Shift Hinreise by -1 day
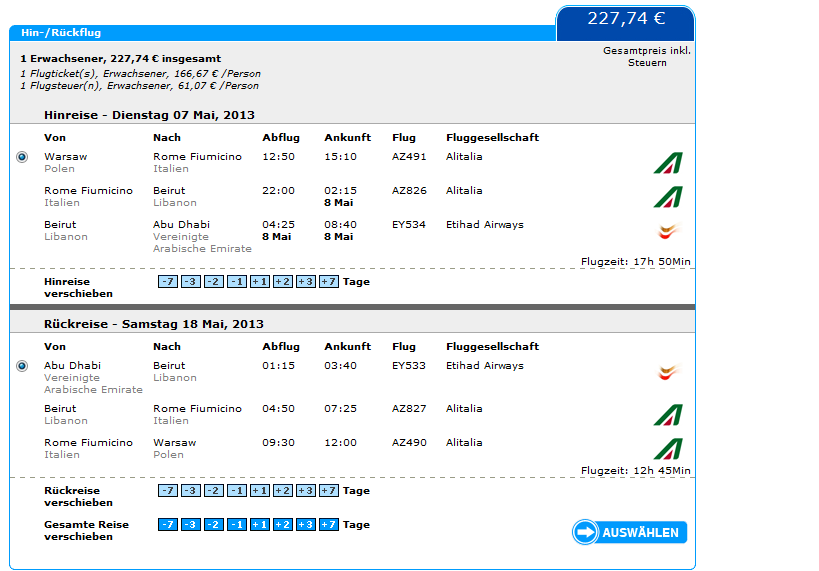The image size is (819, 571). [x=237, y=282]
